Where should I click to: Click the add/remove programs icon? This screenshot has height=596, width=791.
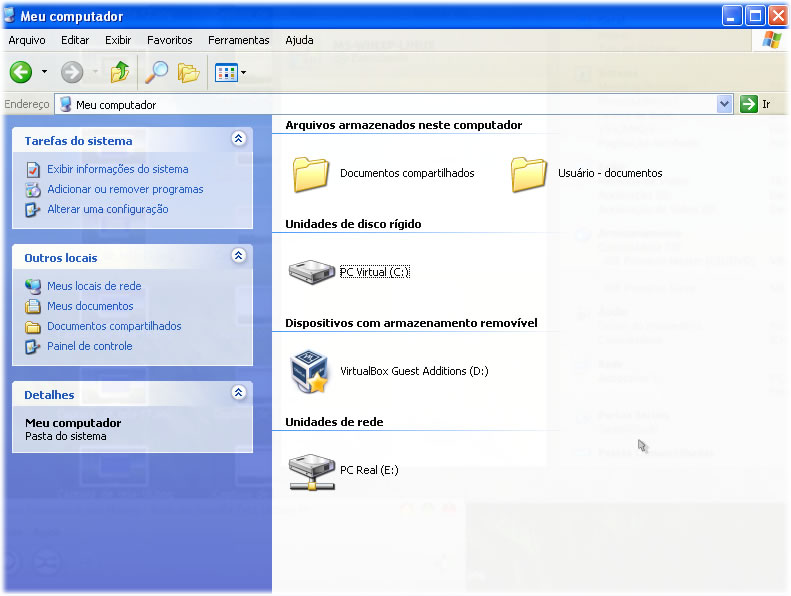33,190
